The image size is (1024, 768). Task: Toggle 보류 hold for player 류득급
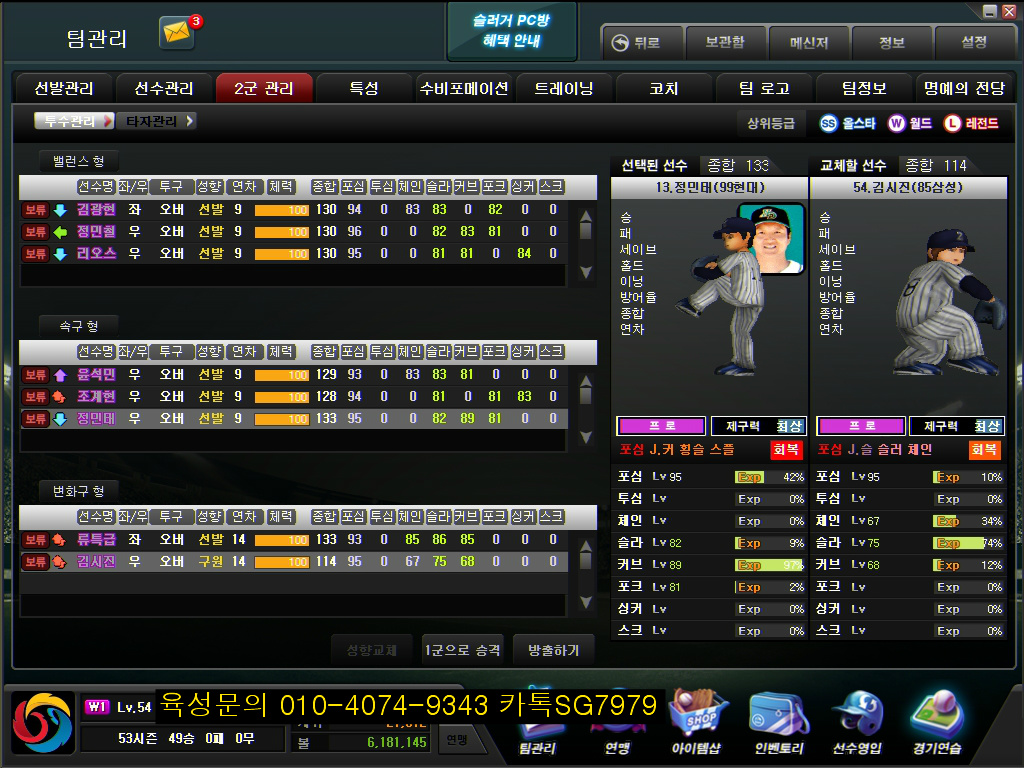(36, 540)
